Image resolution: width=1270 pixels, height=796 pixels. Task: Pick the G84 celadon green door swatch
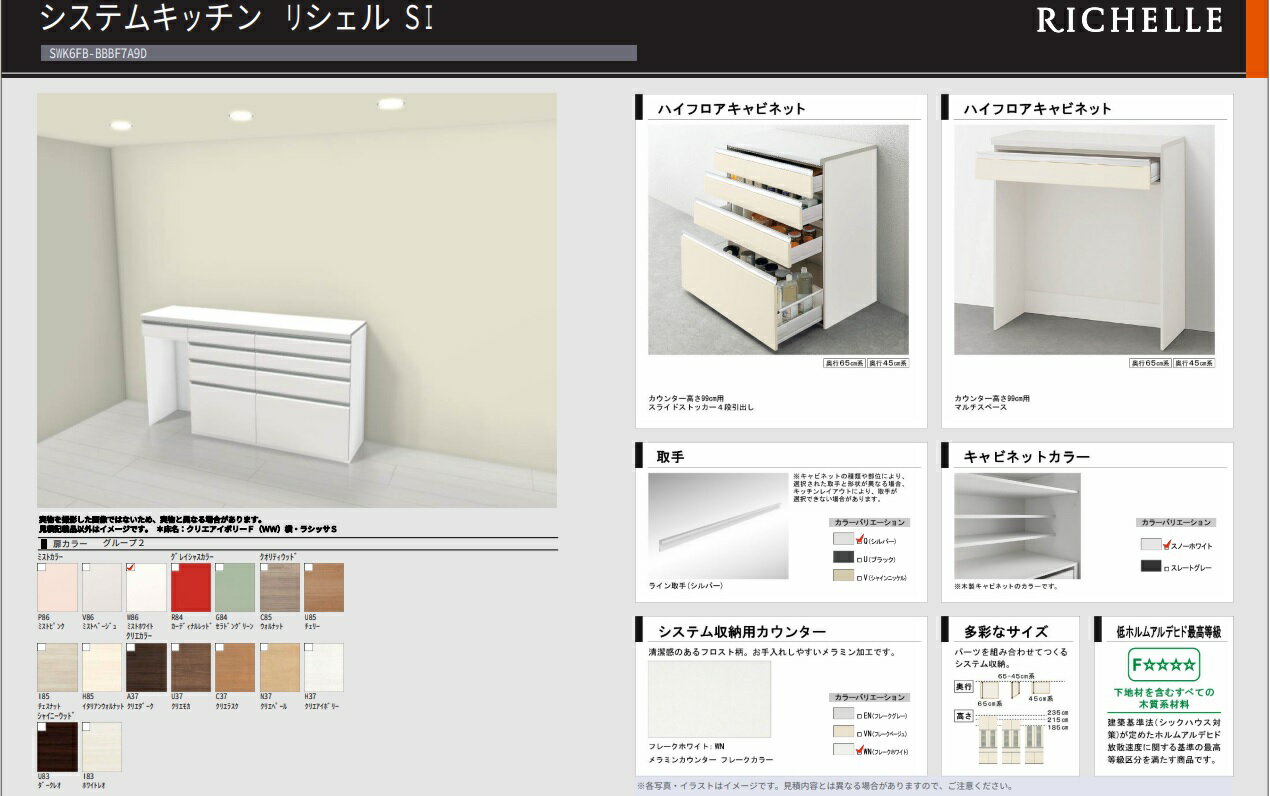click(235, 588)
